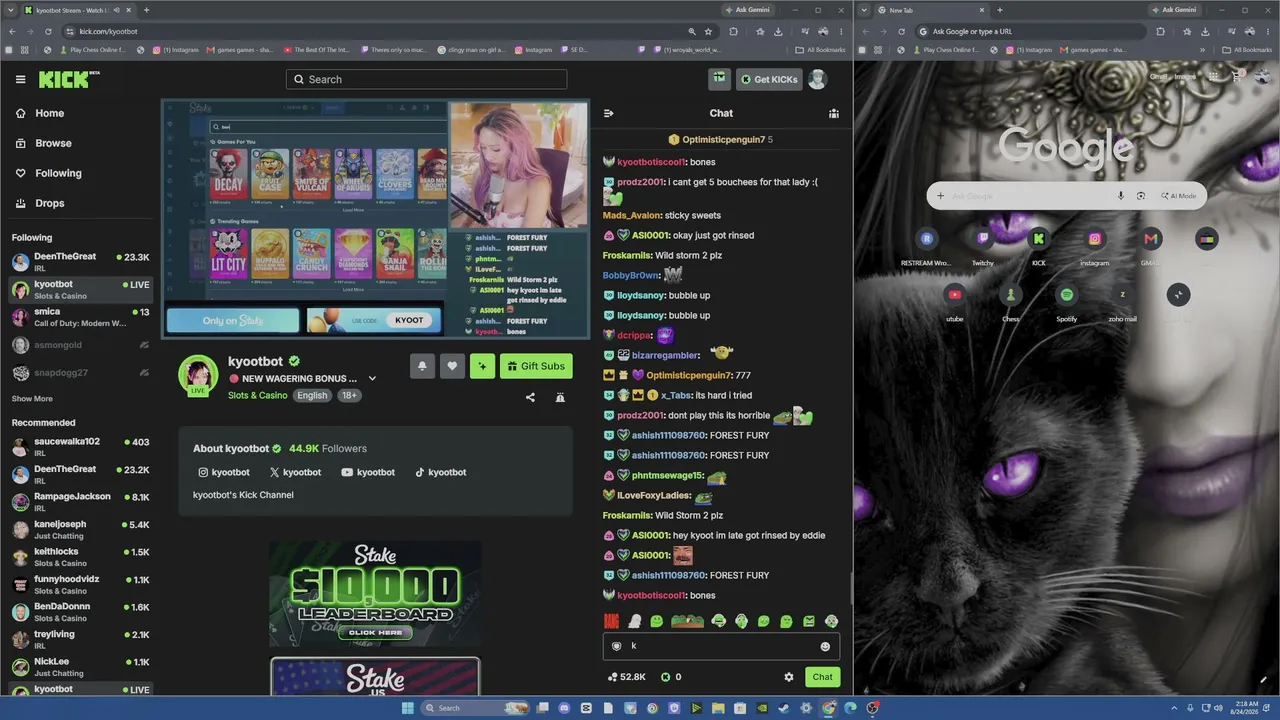Open the Windows Start menu
1280x720 pixels.
407,708
